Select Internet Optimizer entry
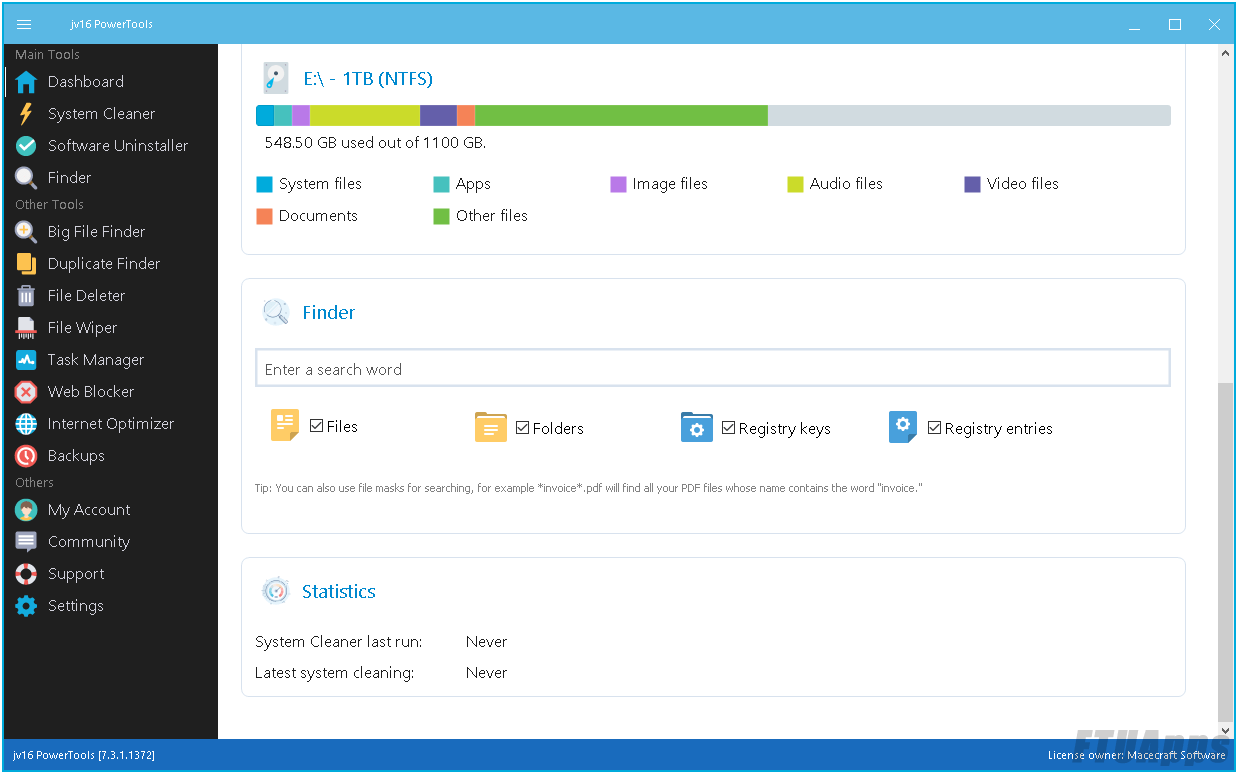Viewport: 1238px width, 775px height. 111,424
